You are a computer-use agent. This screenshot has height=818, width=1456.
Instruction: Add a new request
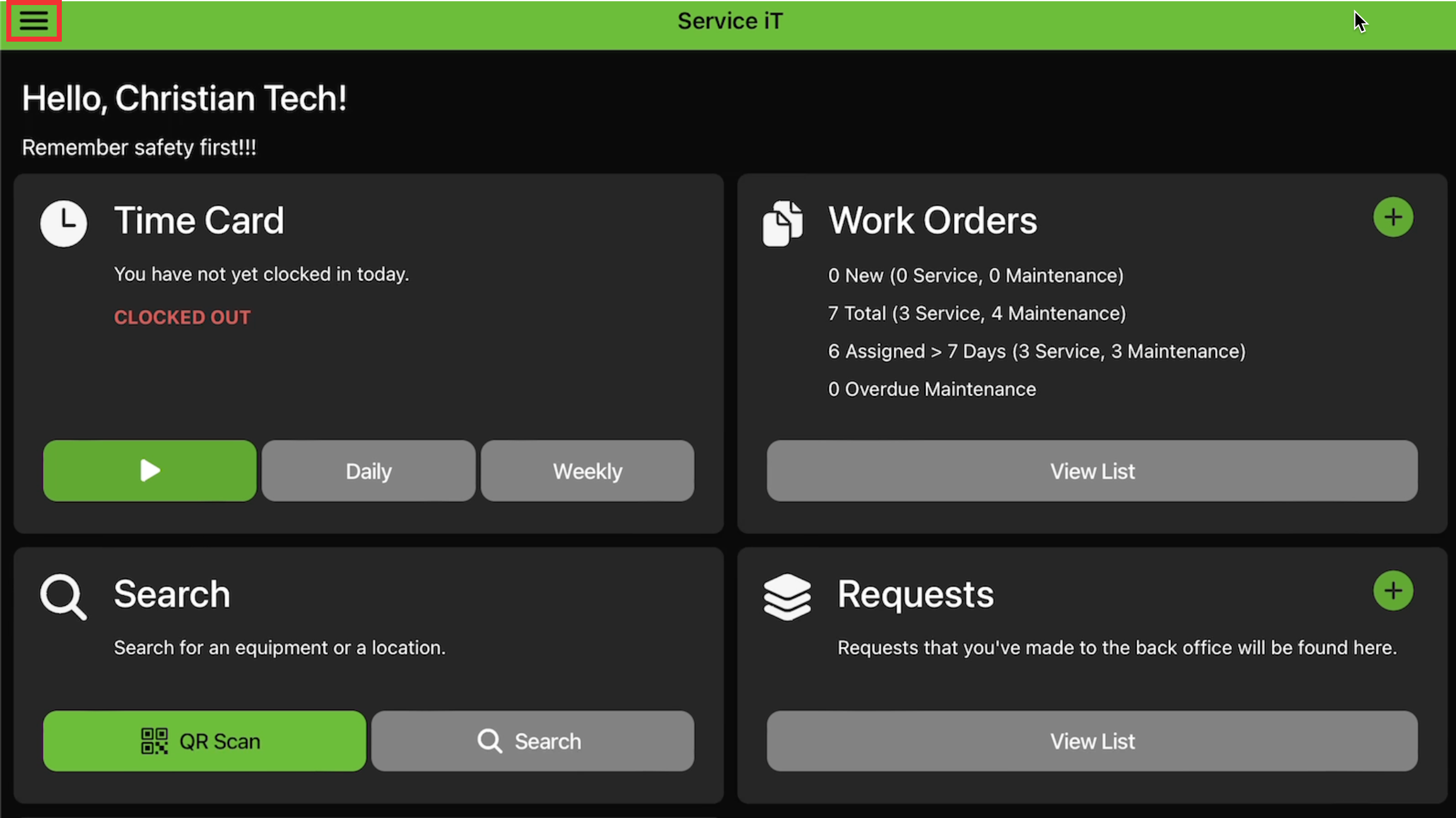tap(1393, 591)
